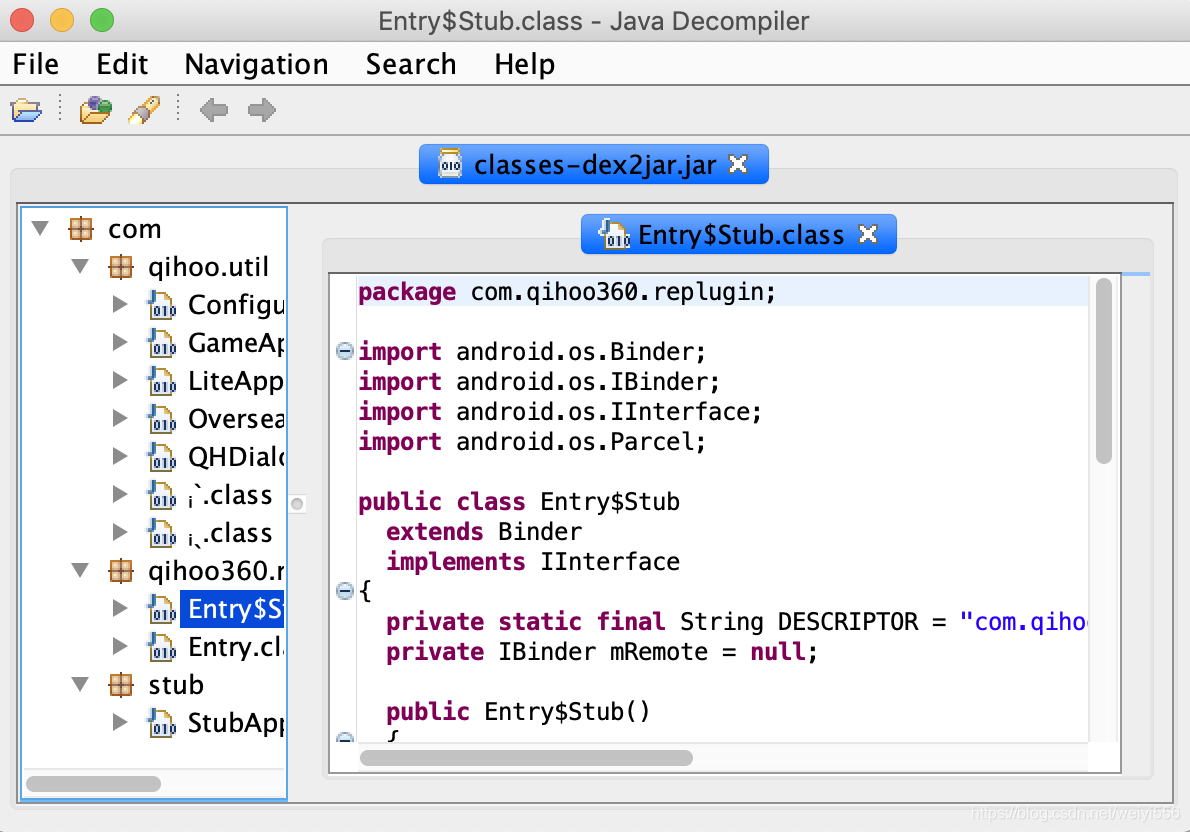Click the code editor horizontal scrollbar

click(526, 758)
